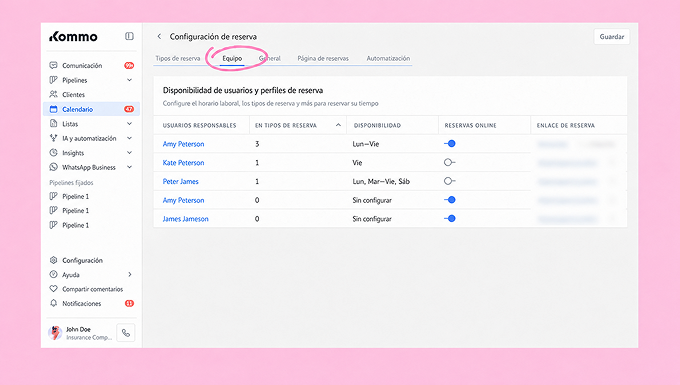The image size is (680, 385).
Task: Open the second Amy Peterson link
Action: (183, 200)
